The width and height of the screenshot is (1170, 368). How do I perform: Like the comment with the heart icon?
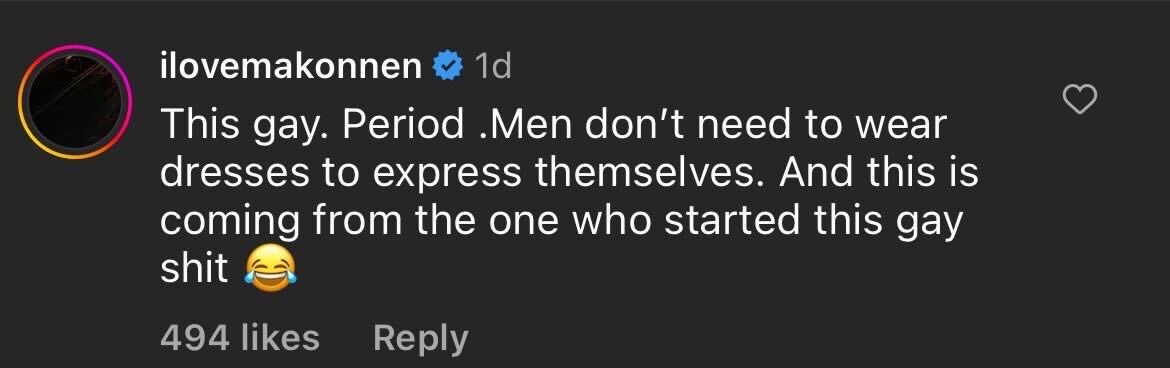click(1079, 100)
